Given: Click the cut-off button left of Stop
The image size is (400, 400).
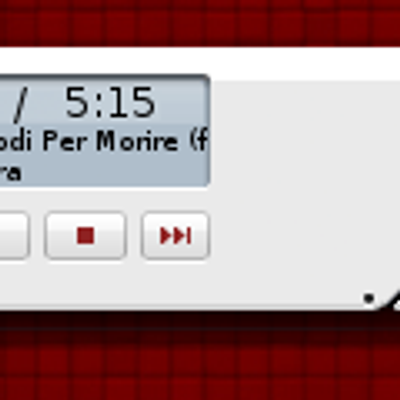Looking at the screenshot, I should pos(14,235).
